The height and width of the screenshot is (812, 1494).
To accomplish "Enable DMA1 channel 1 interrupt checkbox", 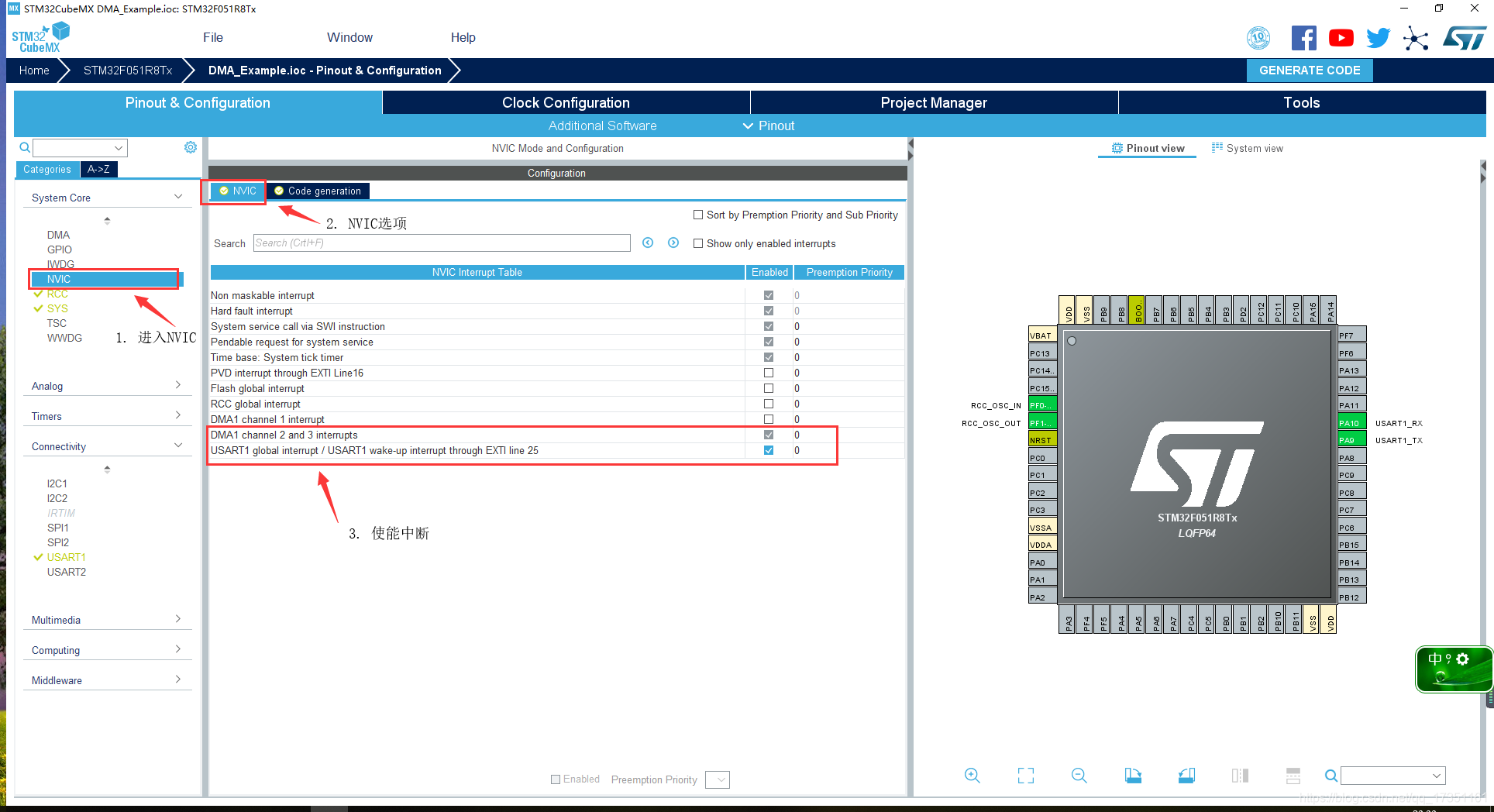I will [769, 419].
